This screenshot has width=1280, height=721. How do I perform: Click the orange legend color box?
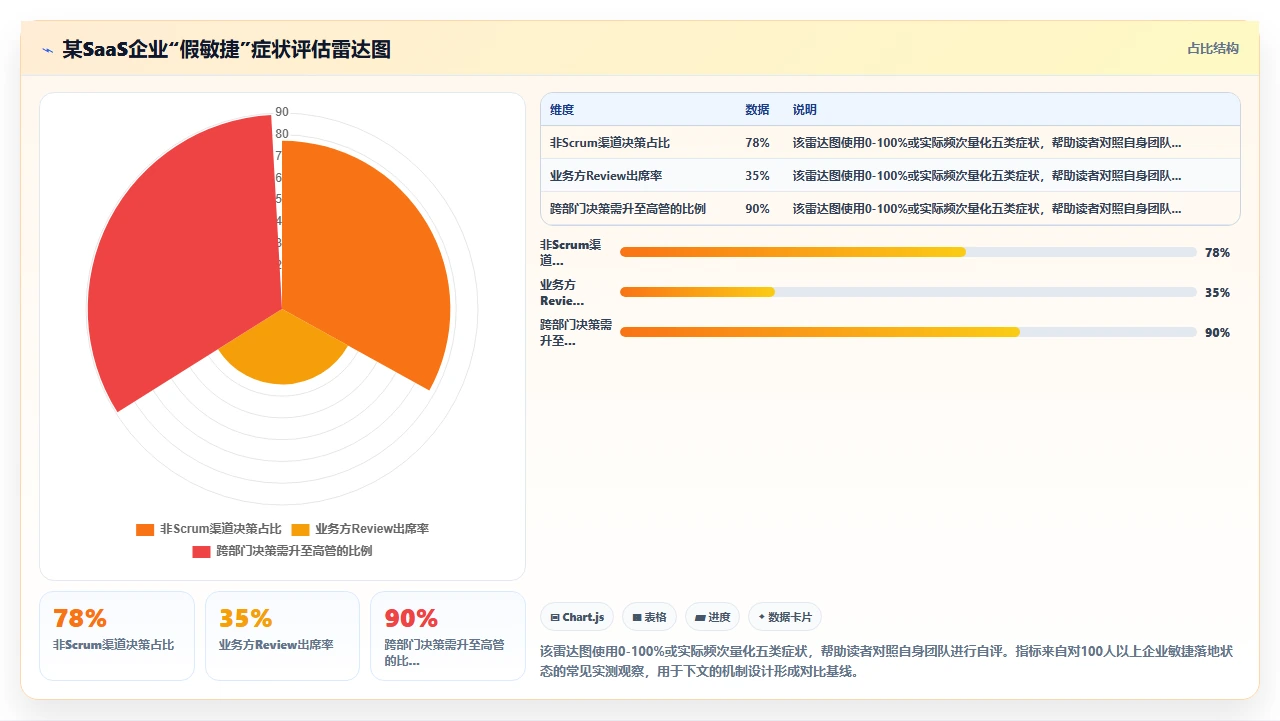tap(145, 529)
